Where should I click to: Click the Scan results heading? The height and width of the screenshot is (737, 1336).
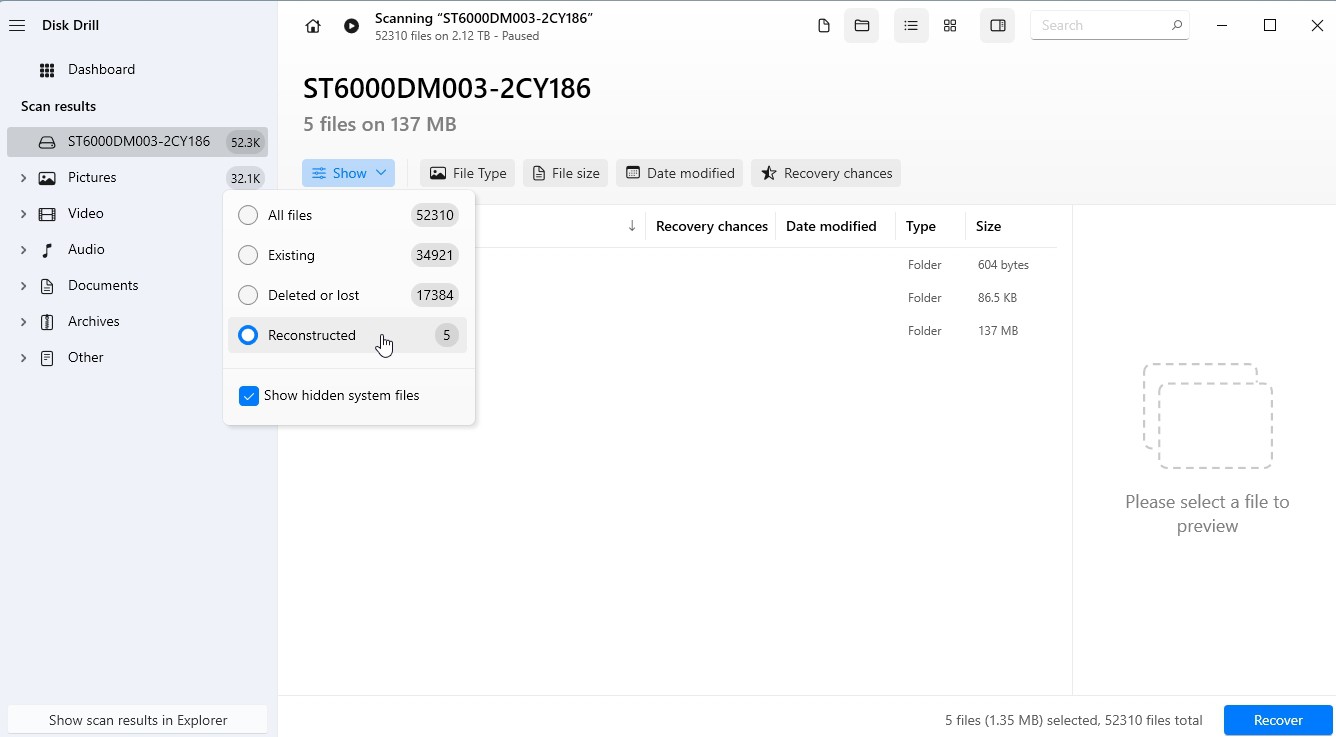[x=58, y=106]
